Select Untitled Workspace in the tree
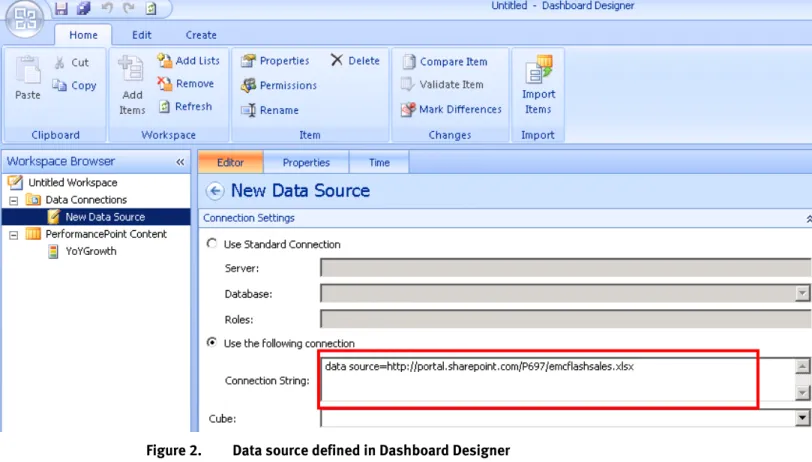812x462 pixels. coord(72,182)
